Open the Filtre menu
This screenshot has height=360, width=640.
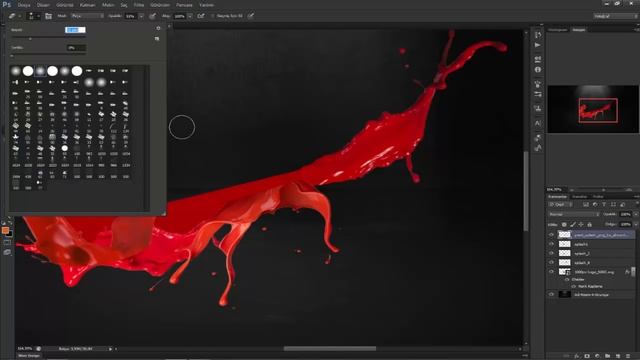pyautogui.click(x=139, y=5)
